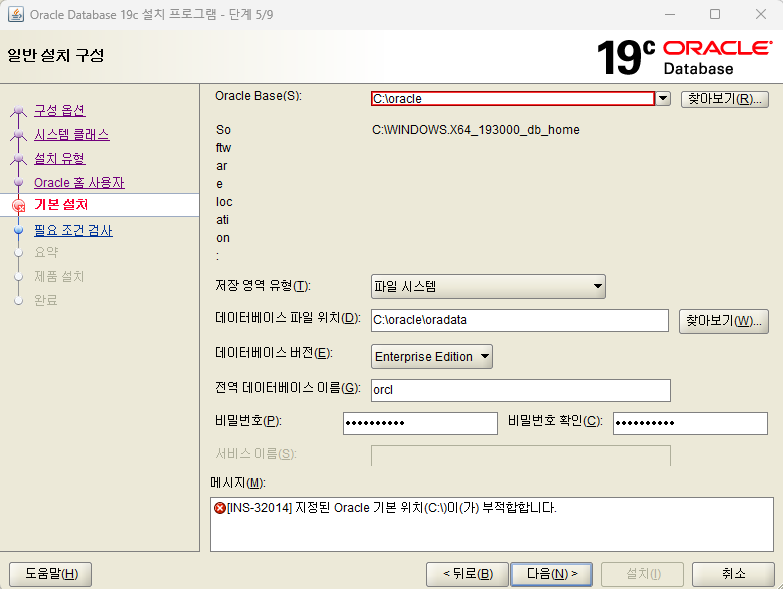Click 찾아보기(R) browse button for Oracle Base
The width and height of the screenshot is (783, 589).
pos(725,99)
